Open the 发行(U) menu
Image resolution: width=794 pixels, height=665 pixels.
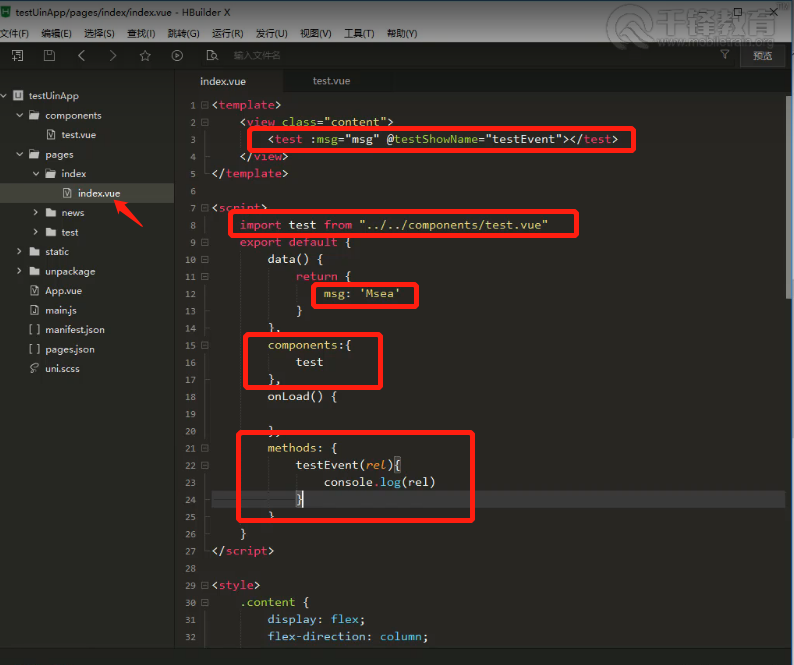pyautogui.click(x=271, y=33)
